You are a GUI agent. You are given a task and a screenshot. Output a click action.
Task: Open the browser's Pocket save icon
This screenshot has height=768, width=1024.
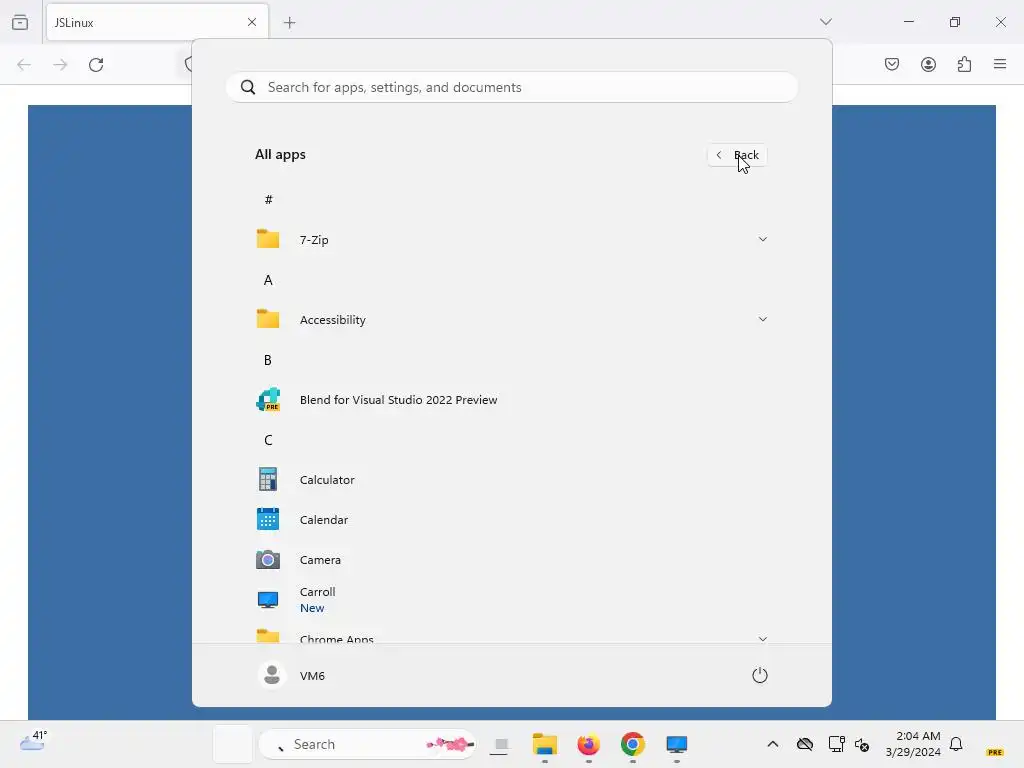tap(892, 64)
